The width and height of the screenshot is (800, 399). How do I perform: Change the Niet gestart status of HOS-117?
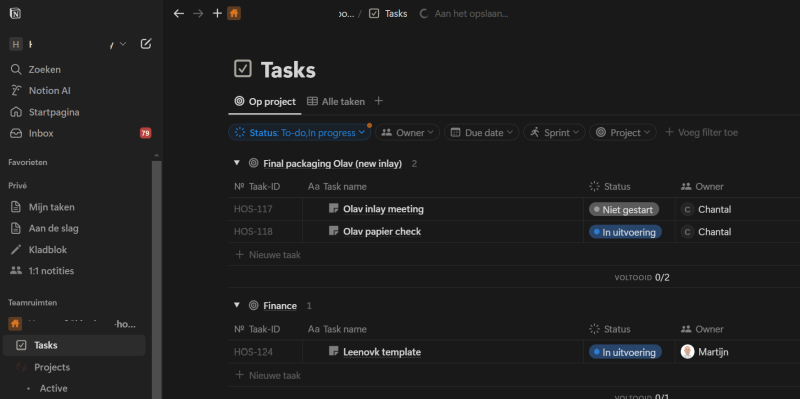623,209
